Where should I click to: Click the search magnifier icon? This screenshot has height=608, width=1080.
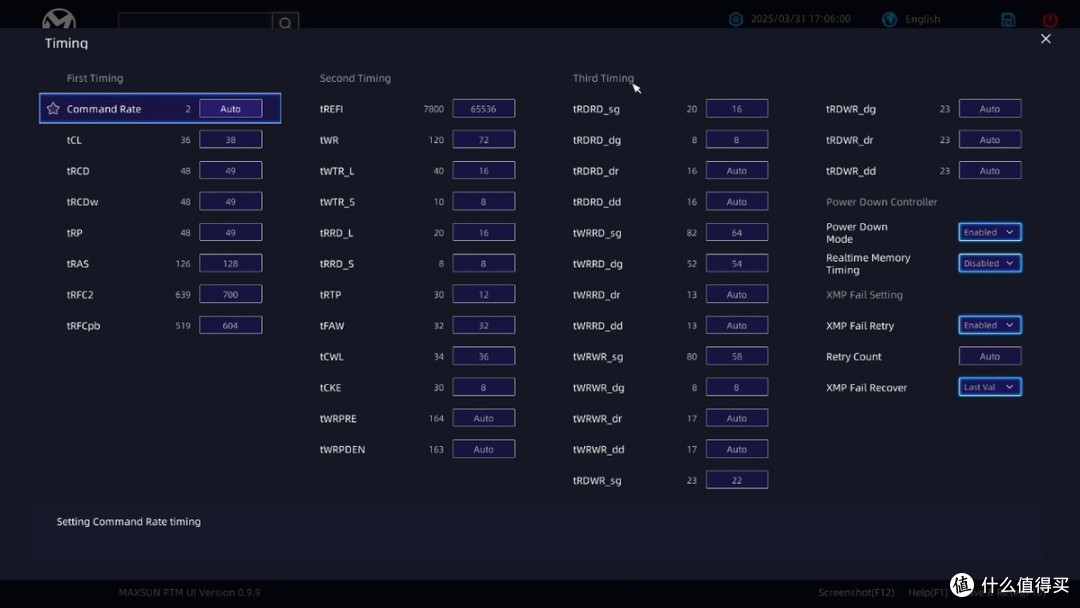click(x=285, y=23)
